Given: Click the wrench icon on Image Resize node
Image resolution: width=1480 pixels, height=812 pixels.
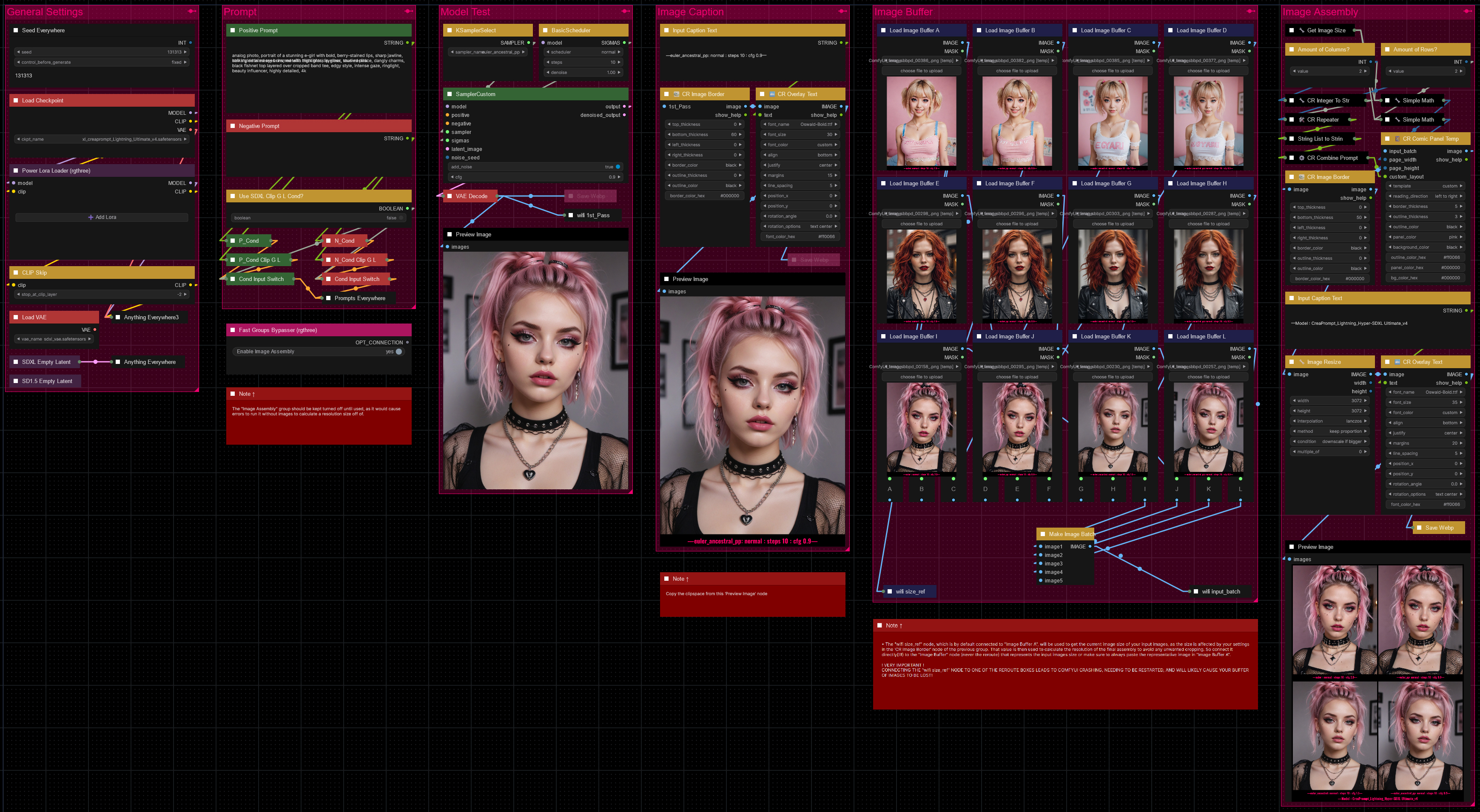Looking at the screenshot, I should point(1301,362).
